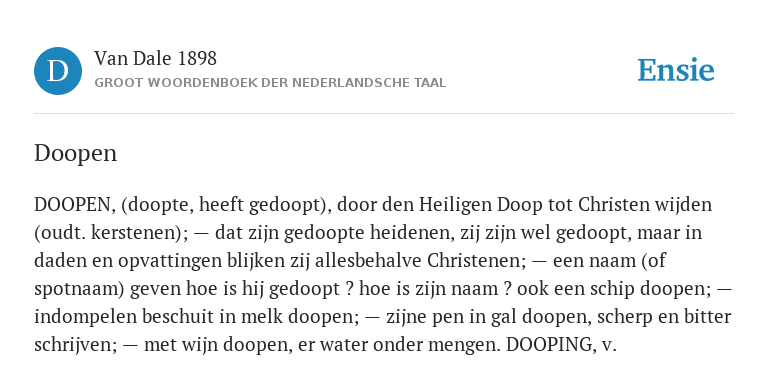This screenshot has width=768, height=384.
Task: Click the capitalized word 'DOOPEN,' starting the definition
Action: pos(75,204)
